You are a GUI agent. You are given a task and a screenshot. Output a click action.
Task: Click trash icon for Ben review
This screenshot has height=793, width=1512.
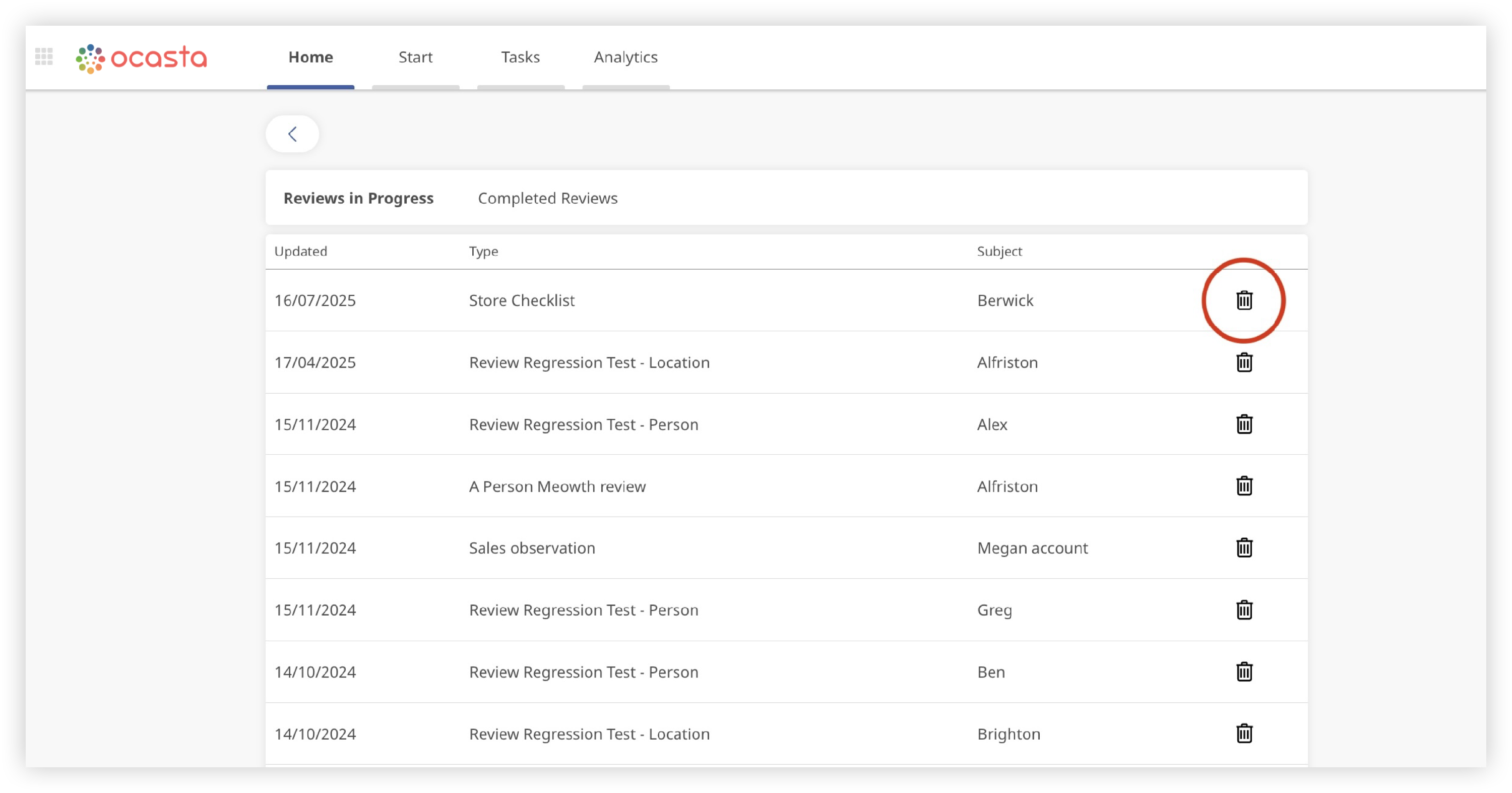coord(1244,672)
